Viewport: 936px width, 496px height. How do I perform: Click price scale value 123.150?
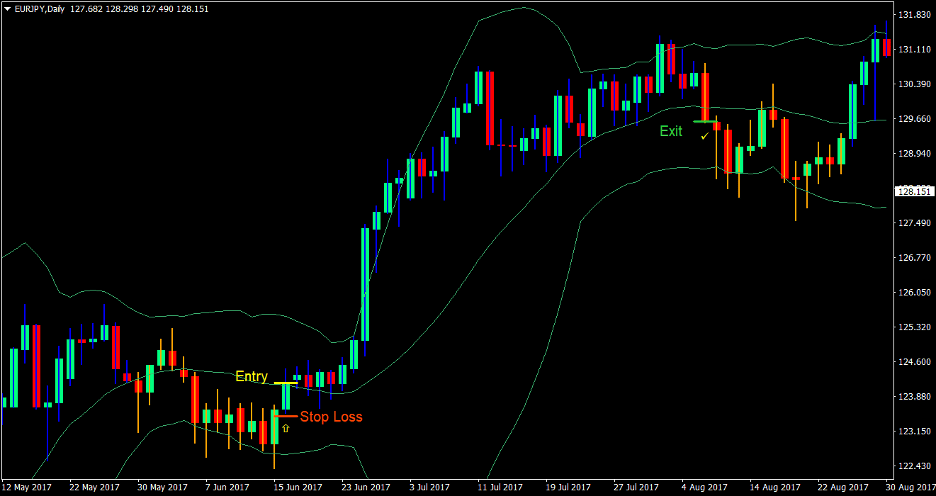click(x=914, y=431)
